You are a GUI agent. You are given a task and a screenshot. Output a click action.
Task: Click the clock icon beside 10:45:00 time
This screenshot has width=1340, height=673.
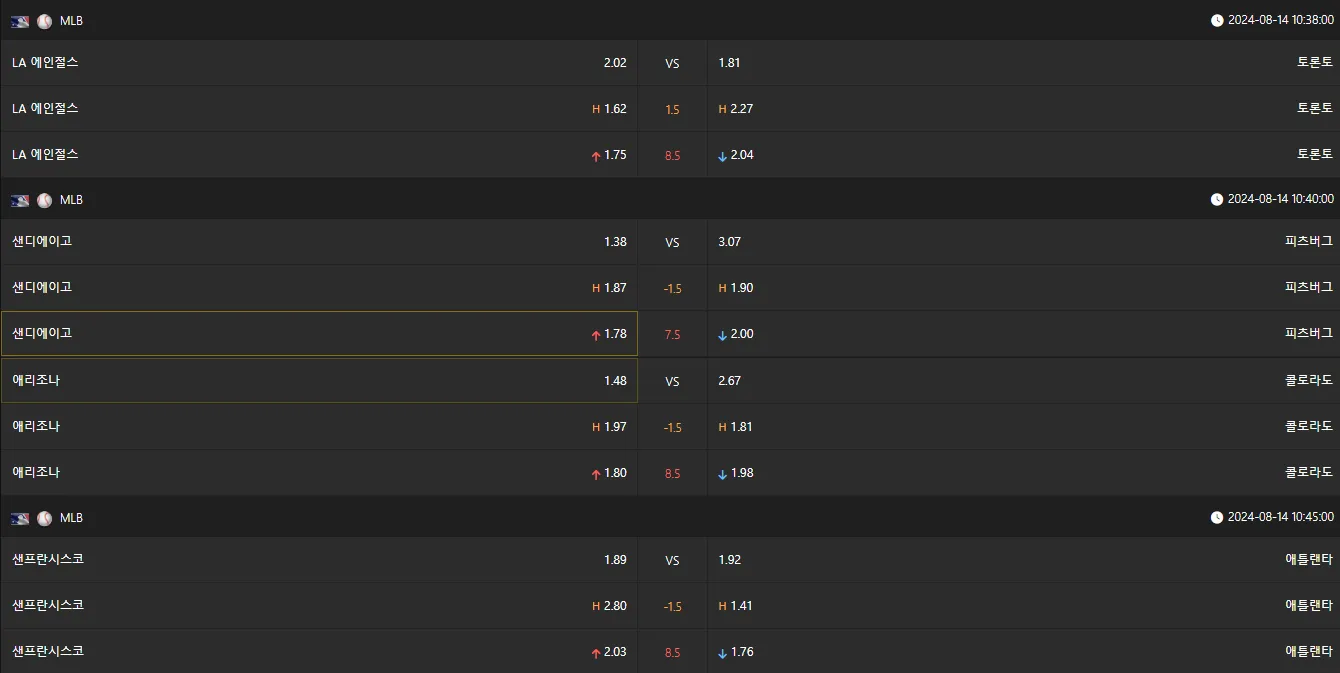click(1217, 518)
